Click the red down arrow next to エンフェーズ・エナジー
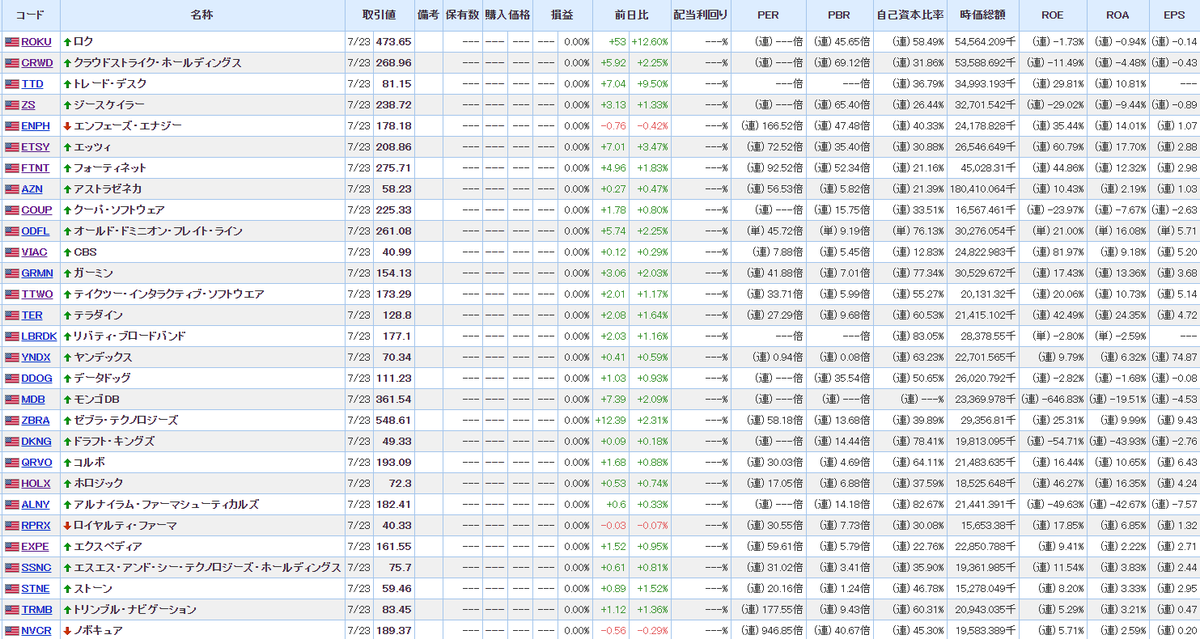 click(x=67, y=126)
